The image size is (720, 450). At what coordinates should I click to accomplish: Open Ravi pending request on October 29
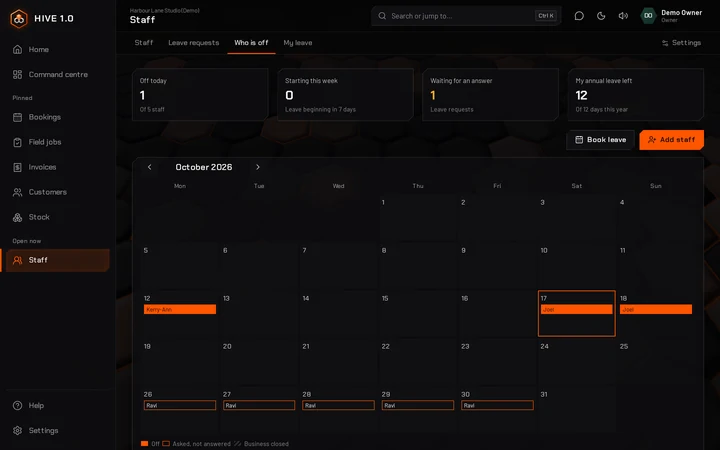coord(418,405)
